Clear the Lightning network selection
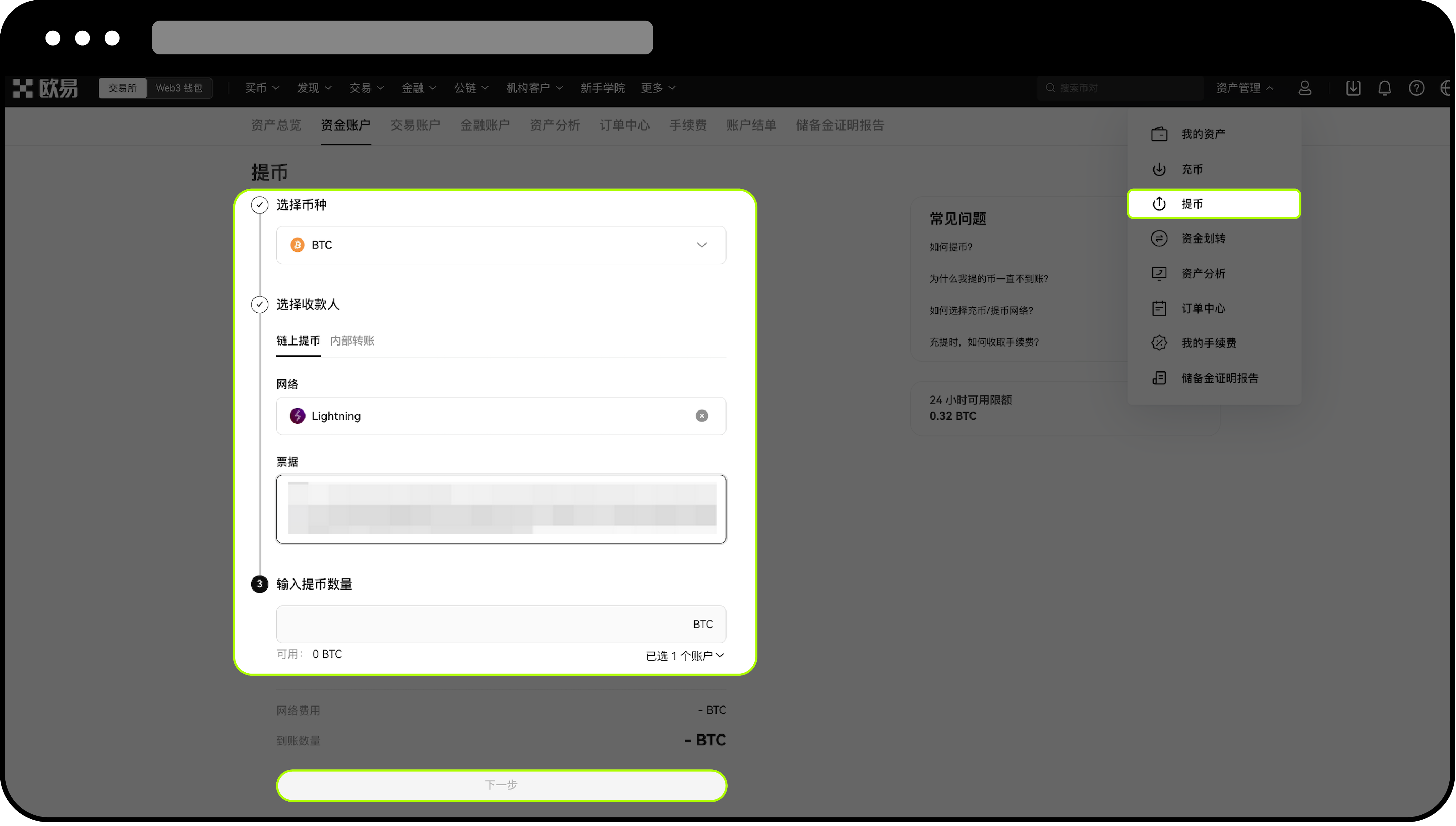 click(701, 416)
